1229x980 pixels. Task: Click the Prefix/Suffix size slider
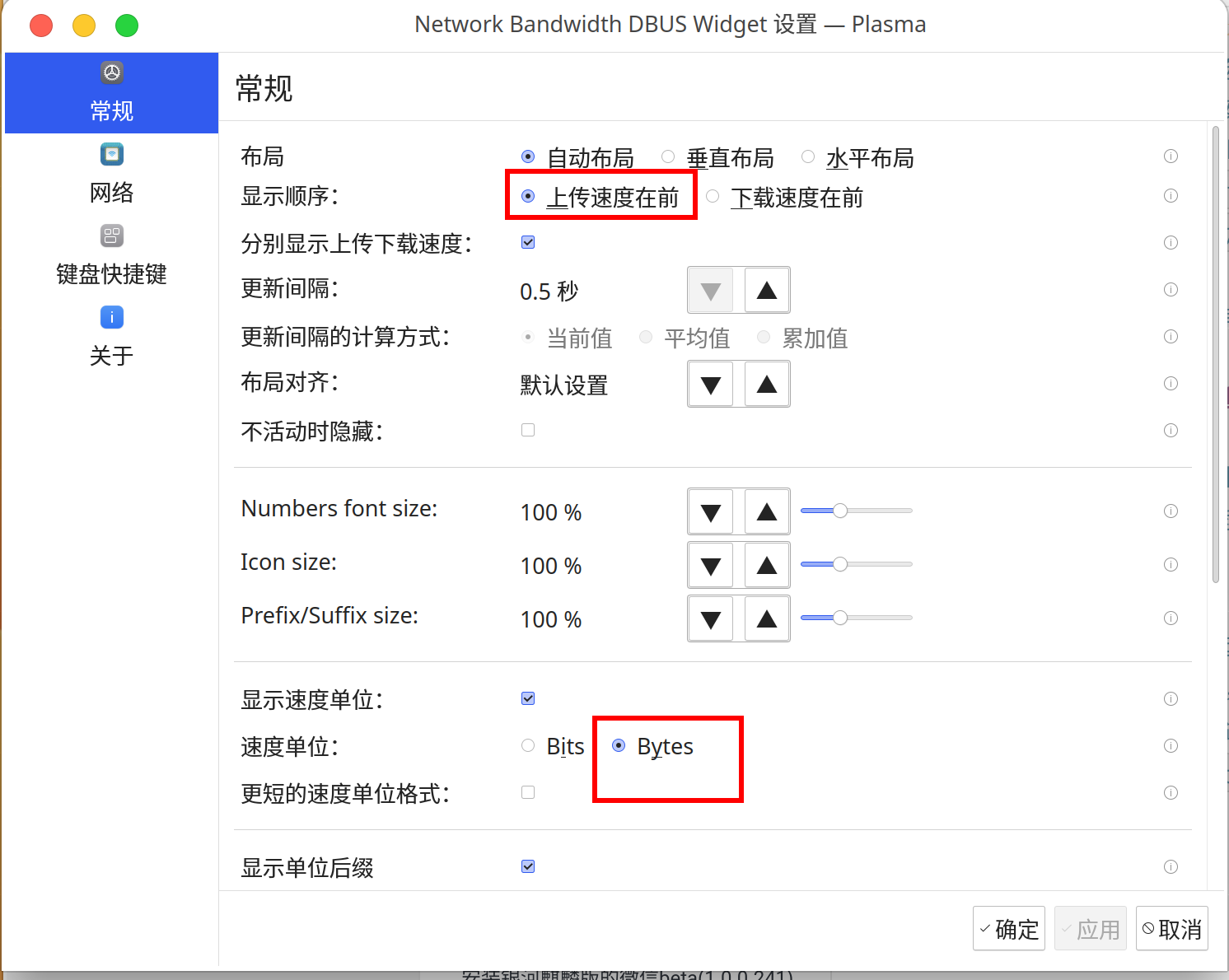pyautogui.click(x=857, y=618)
